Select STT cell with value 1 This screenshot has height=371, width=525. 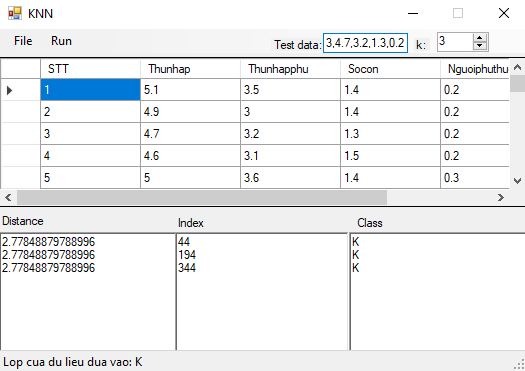click(x=90, y=90)
